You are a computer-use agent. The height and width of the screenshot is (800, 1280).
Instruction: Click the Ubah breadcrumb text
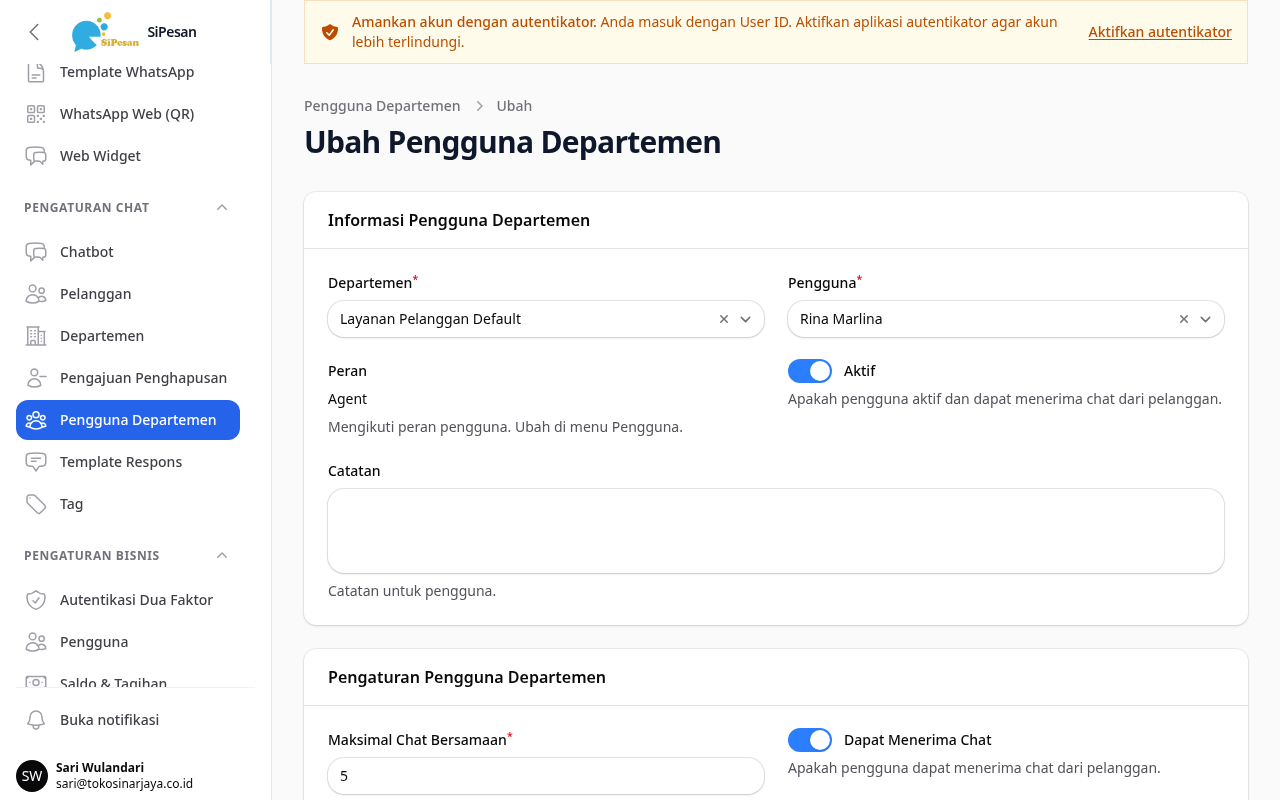514,106
